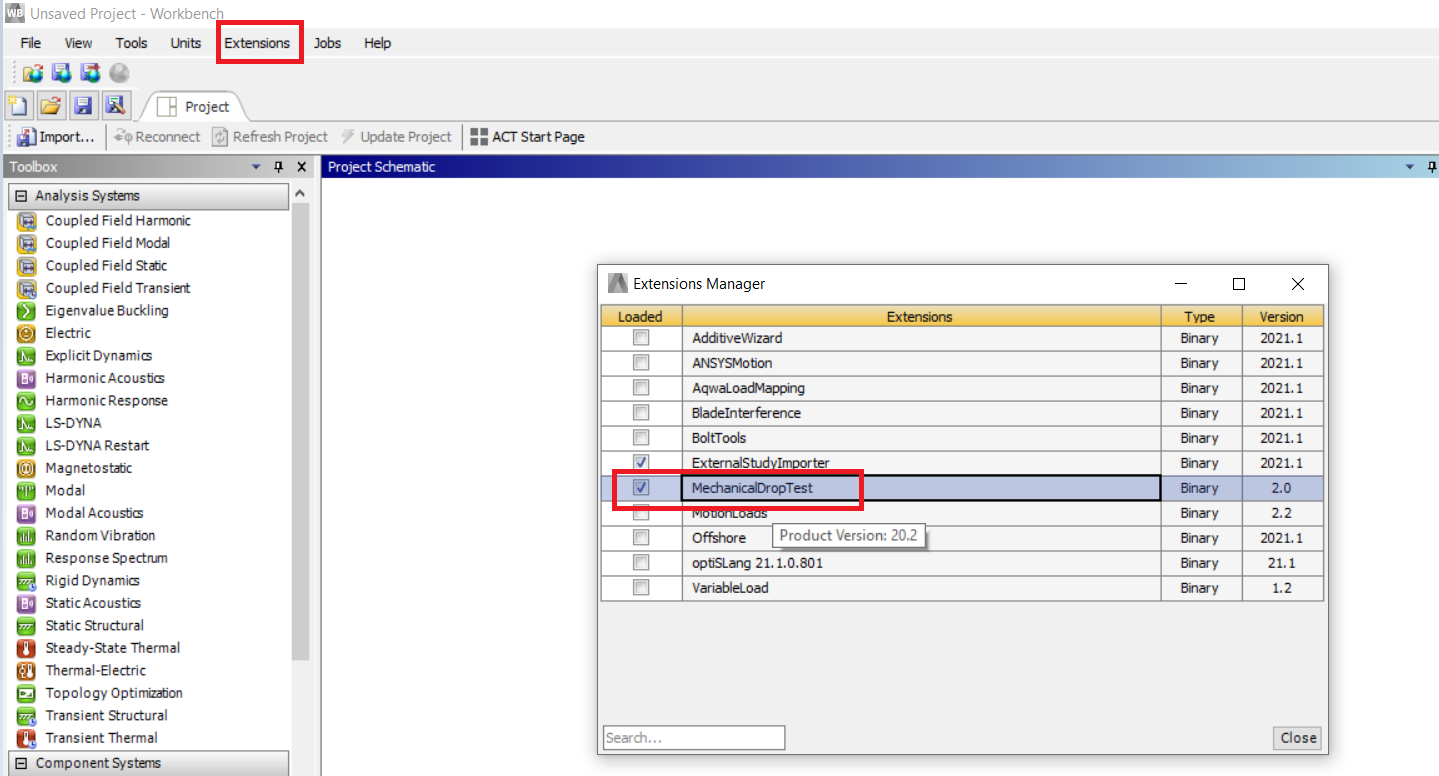Uncheck the MechanicalDropTest extension
This screenshot has height=776, width=1439.
click(641, 488)
